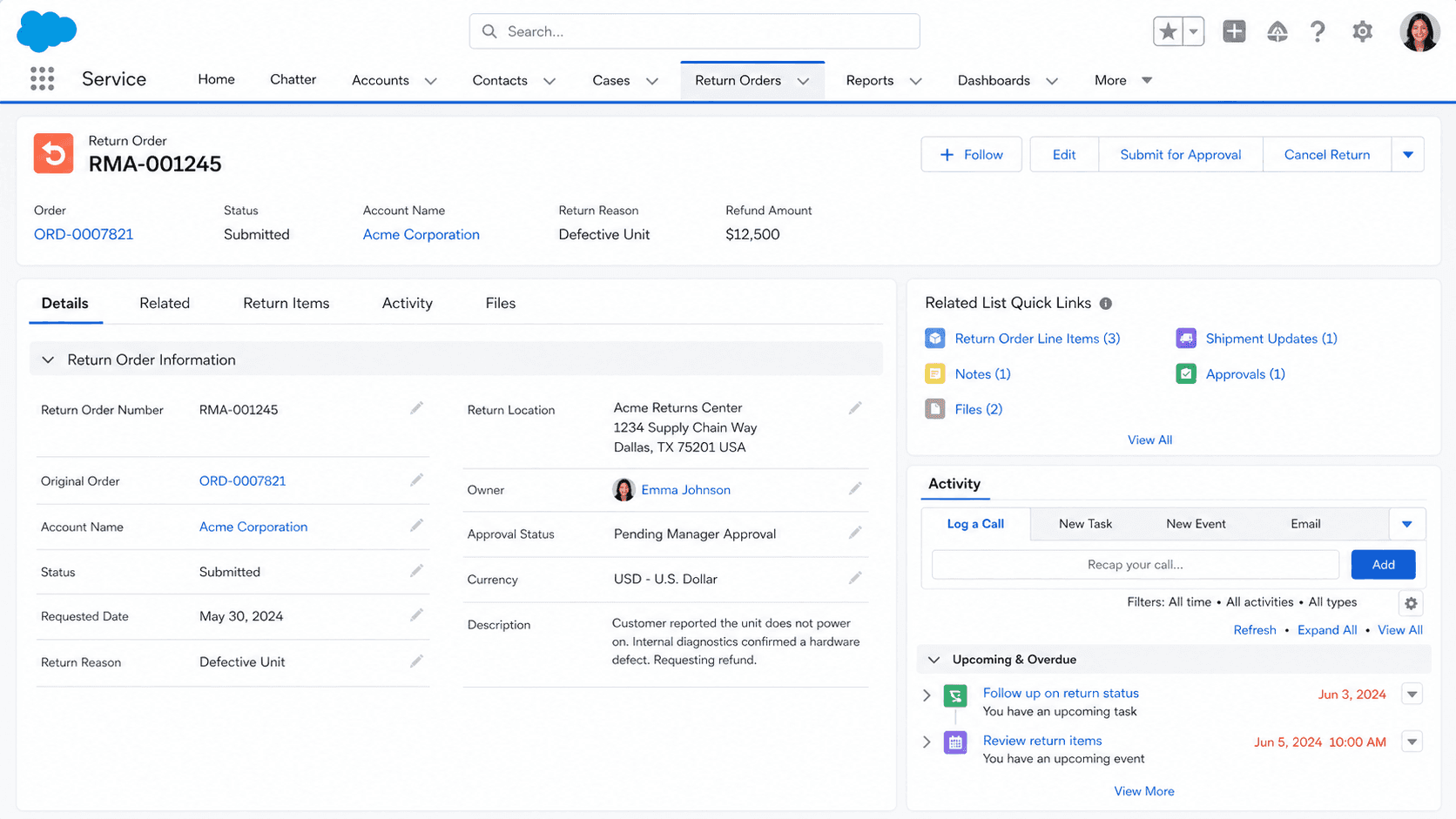Click the Files quick link icon
The image size is (1456, 819).
[935, 409]
